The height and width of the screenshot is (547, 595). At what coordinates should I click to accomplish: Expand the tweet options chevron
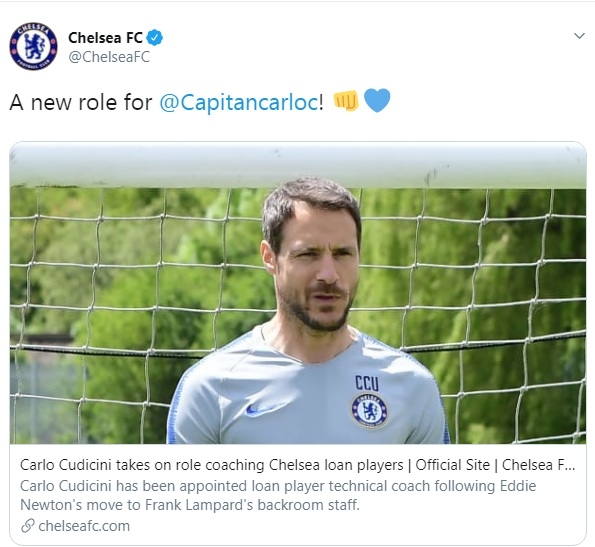[579, 36]
